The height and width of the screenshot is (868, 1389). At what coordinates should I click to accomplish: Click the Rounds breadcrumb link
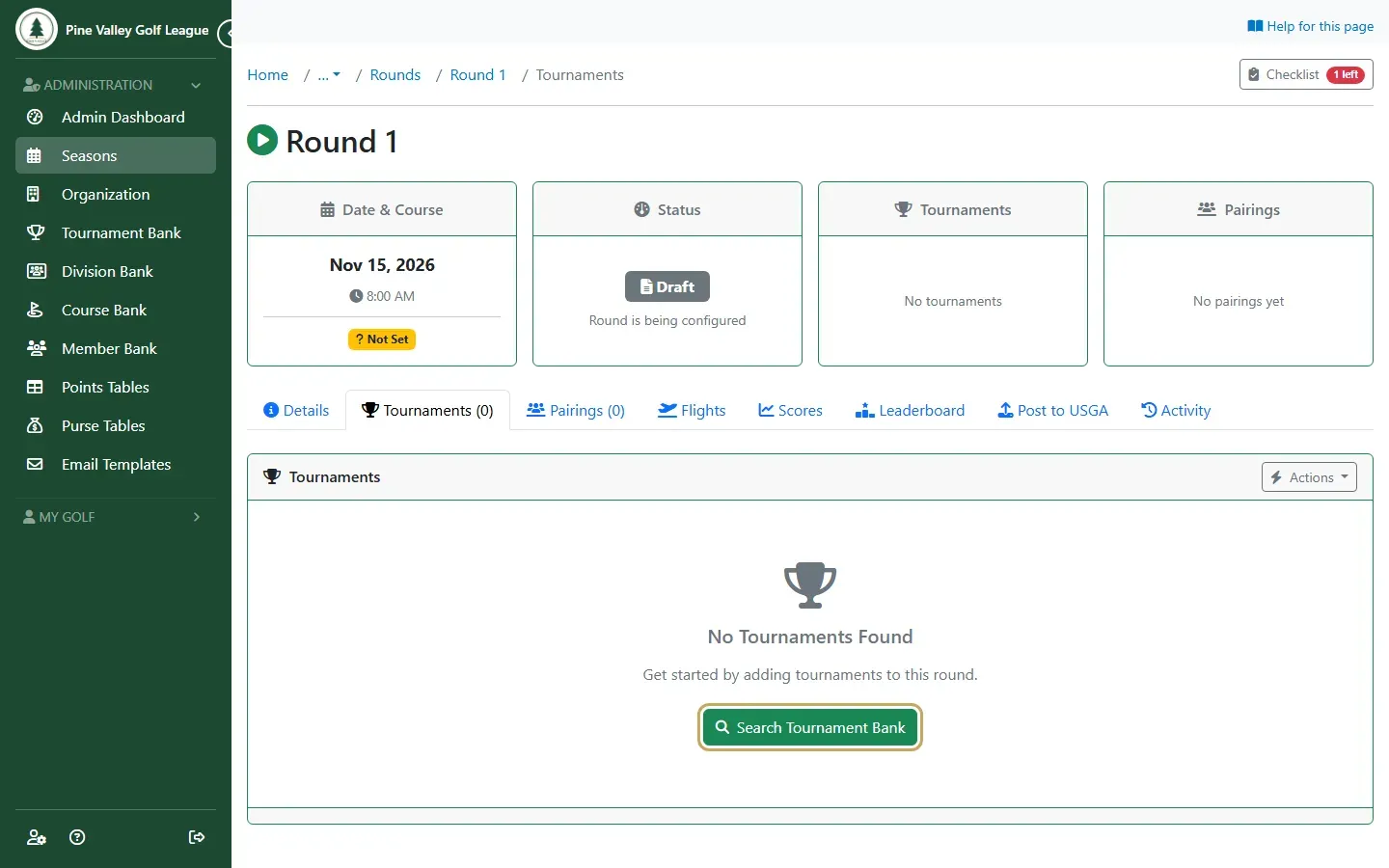point(395,75)
